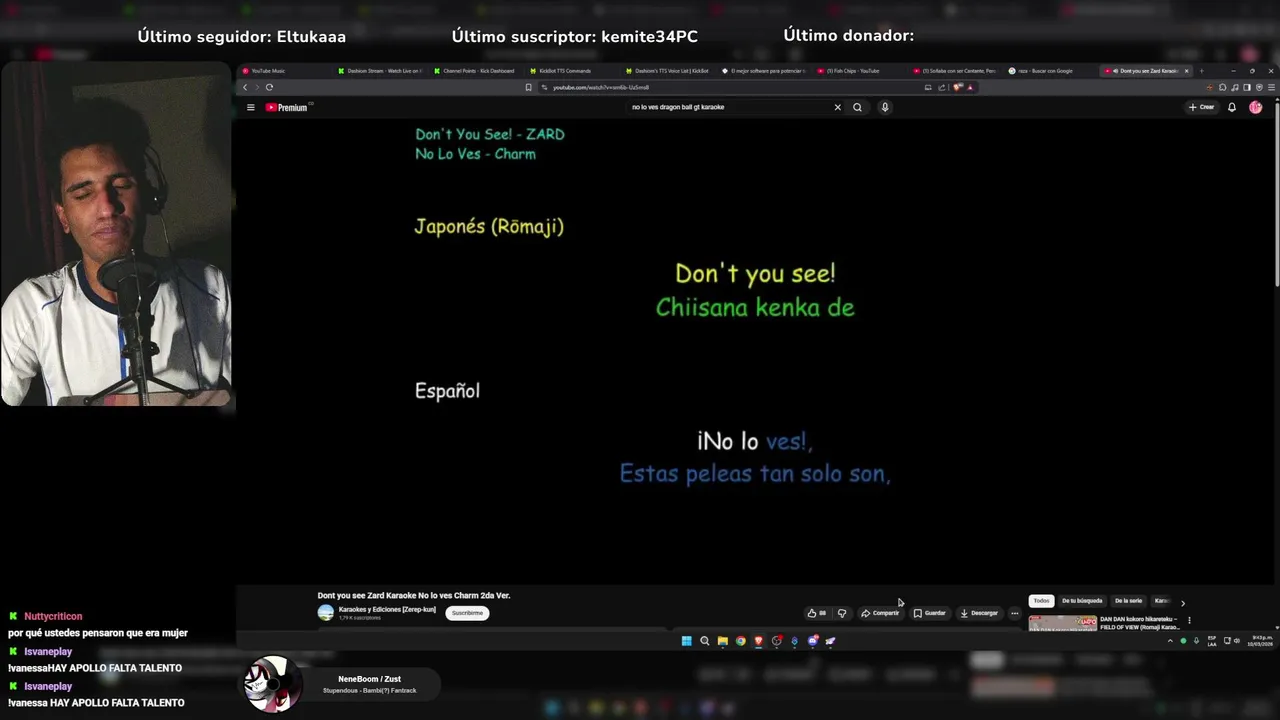This screenshot has height=720, width=1280.
Task: Click the ESP LAA language indicator
Action: tap(1212, 641)
